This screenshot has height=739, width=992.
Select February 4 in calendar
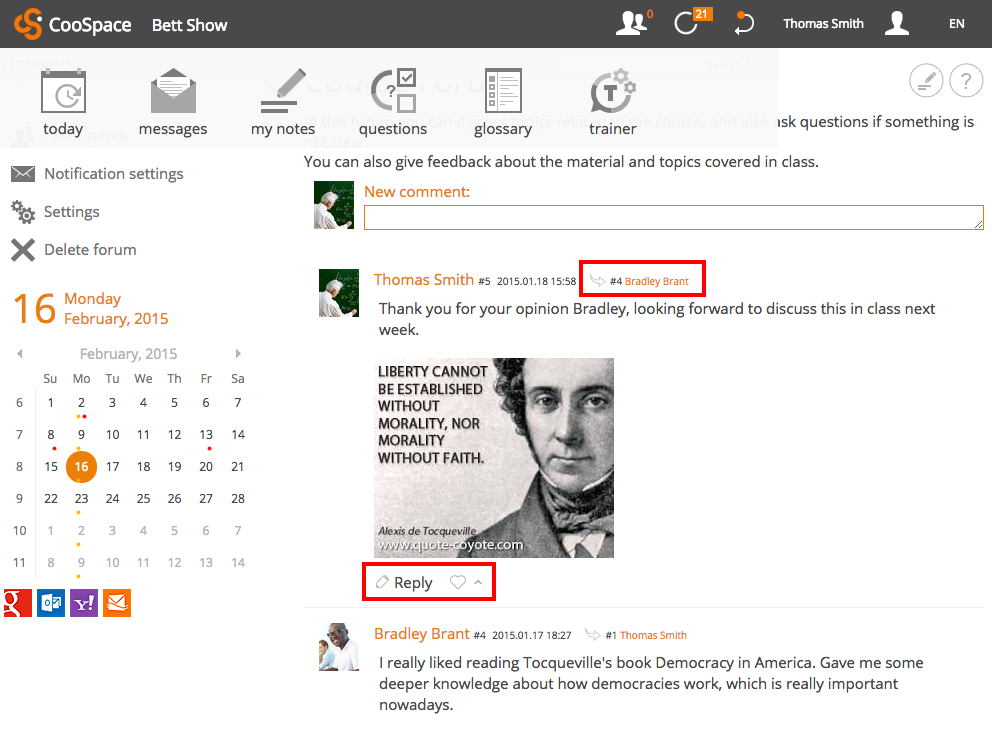click(x=144, y=403)
